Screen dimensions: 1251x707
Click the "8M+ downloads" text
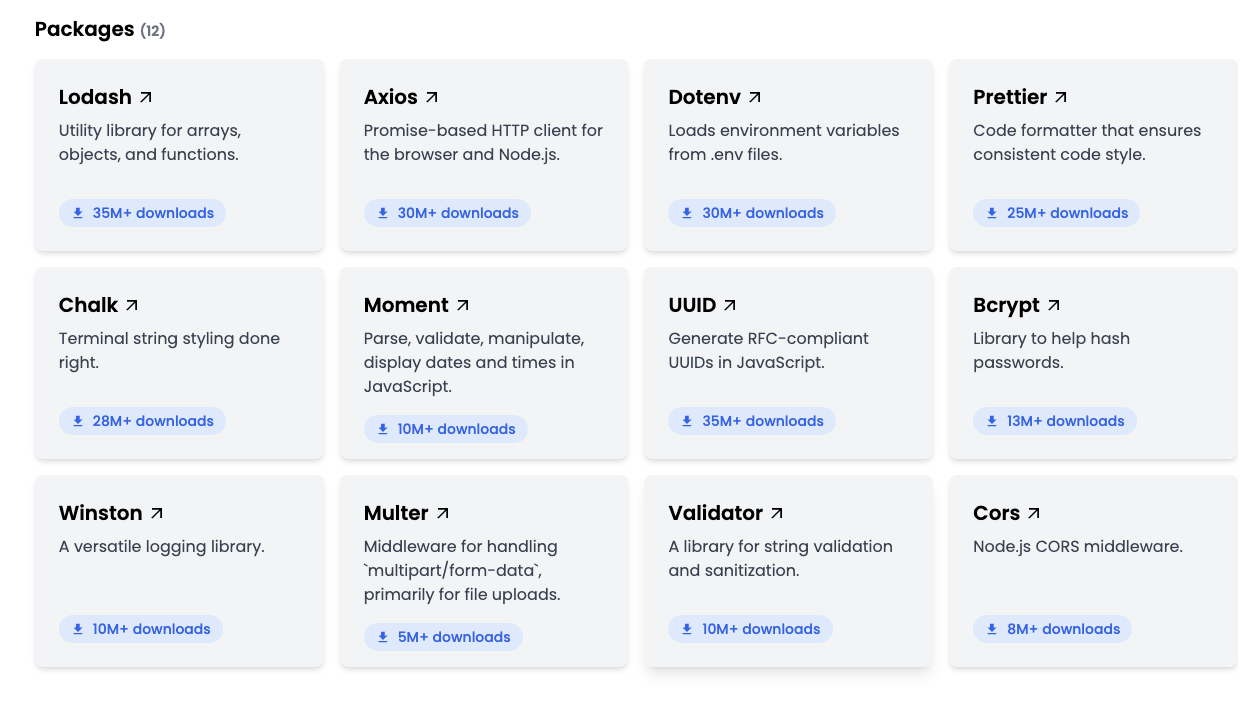click(x=1064, y=629)
